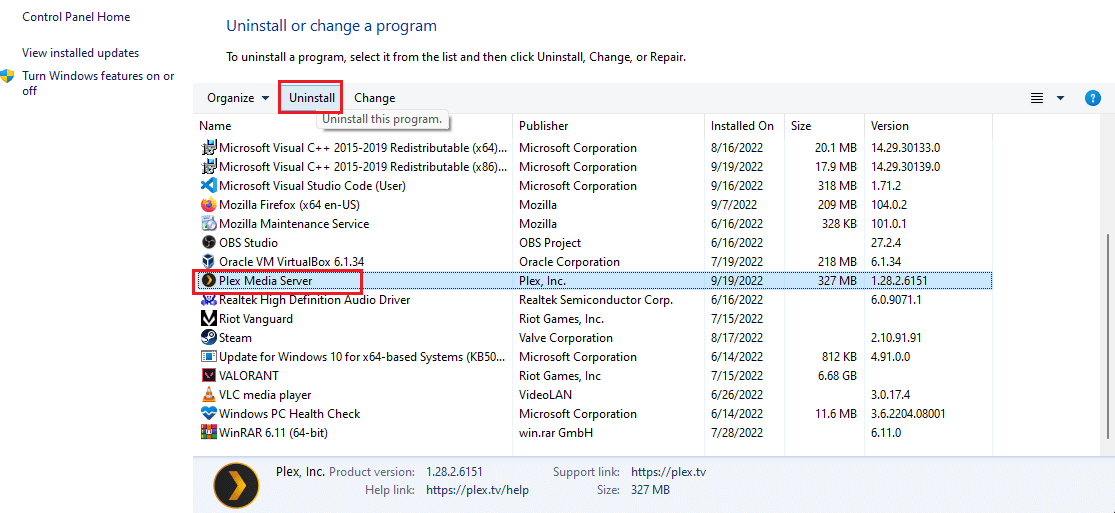The image size is (1115, 513).
Task: Select Mozilla Maintenance Service name
Action: [294, 223]
